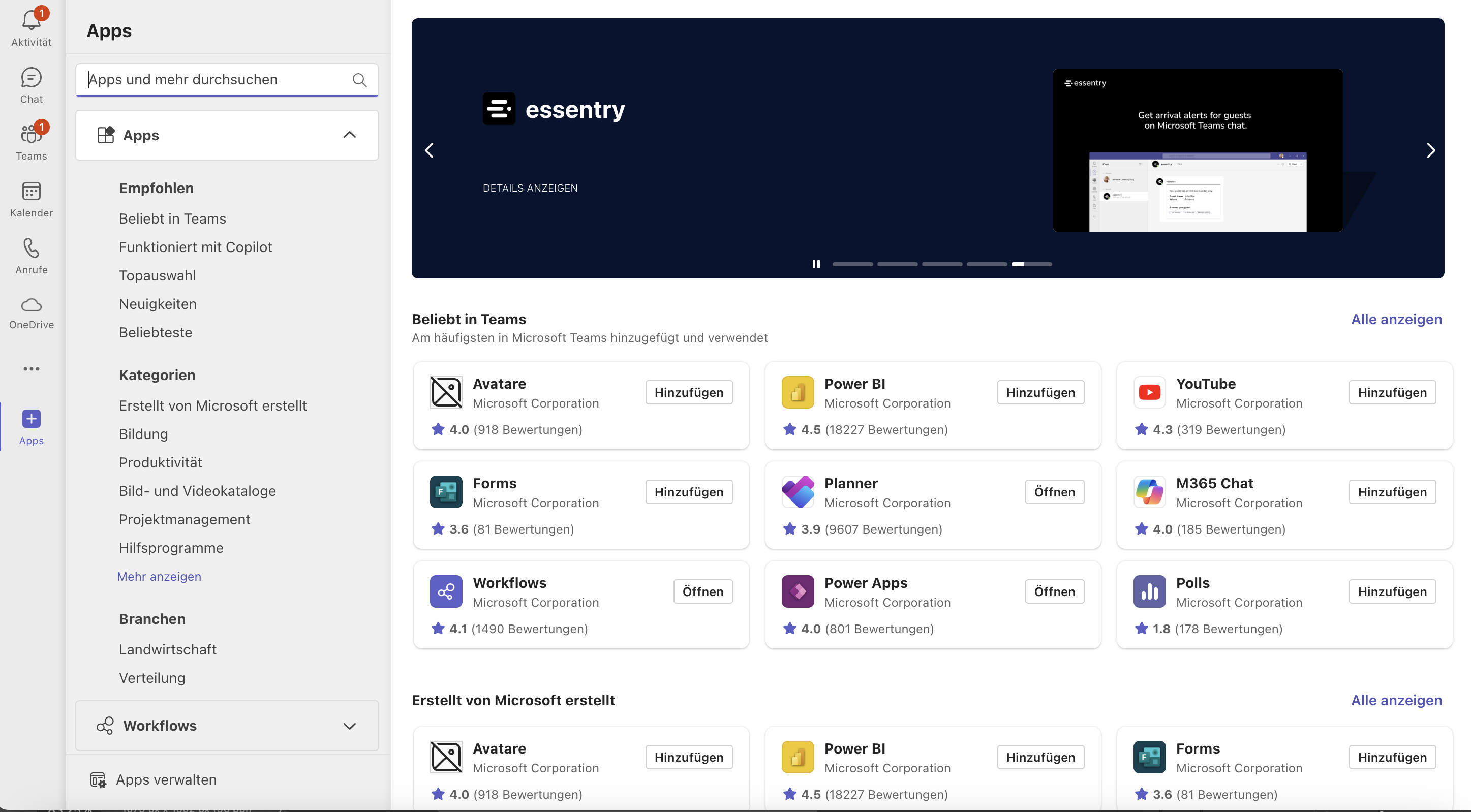Viewport: 1471px width, 812px height.
Task: Jump to first carousel slide indicator
Action: (x=852, y=264)
